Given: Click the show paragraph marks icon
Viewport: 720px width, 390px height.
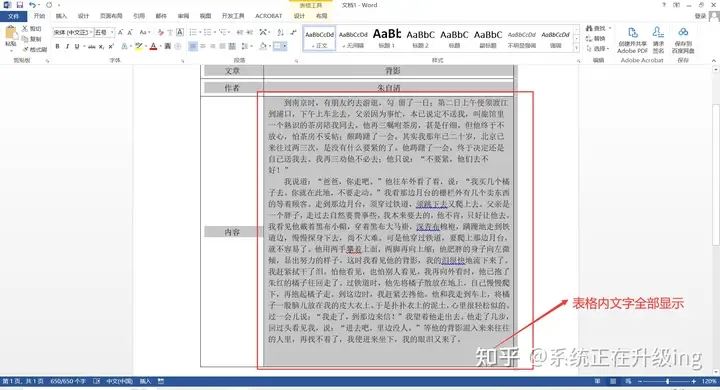Looking at the screenshot, I should tap(293, 32).
